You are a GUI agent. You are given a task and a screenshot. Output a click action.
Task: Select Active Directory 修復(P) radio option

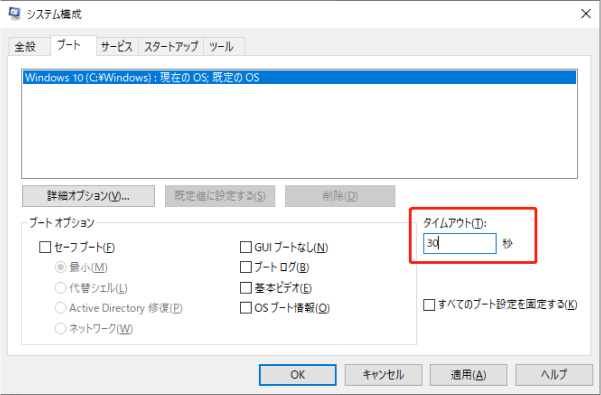click(60, 308)
